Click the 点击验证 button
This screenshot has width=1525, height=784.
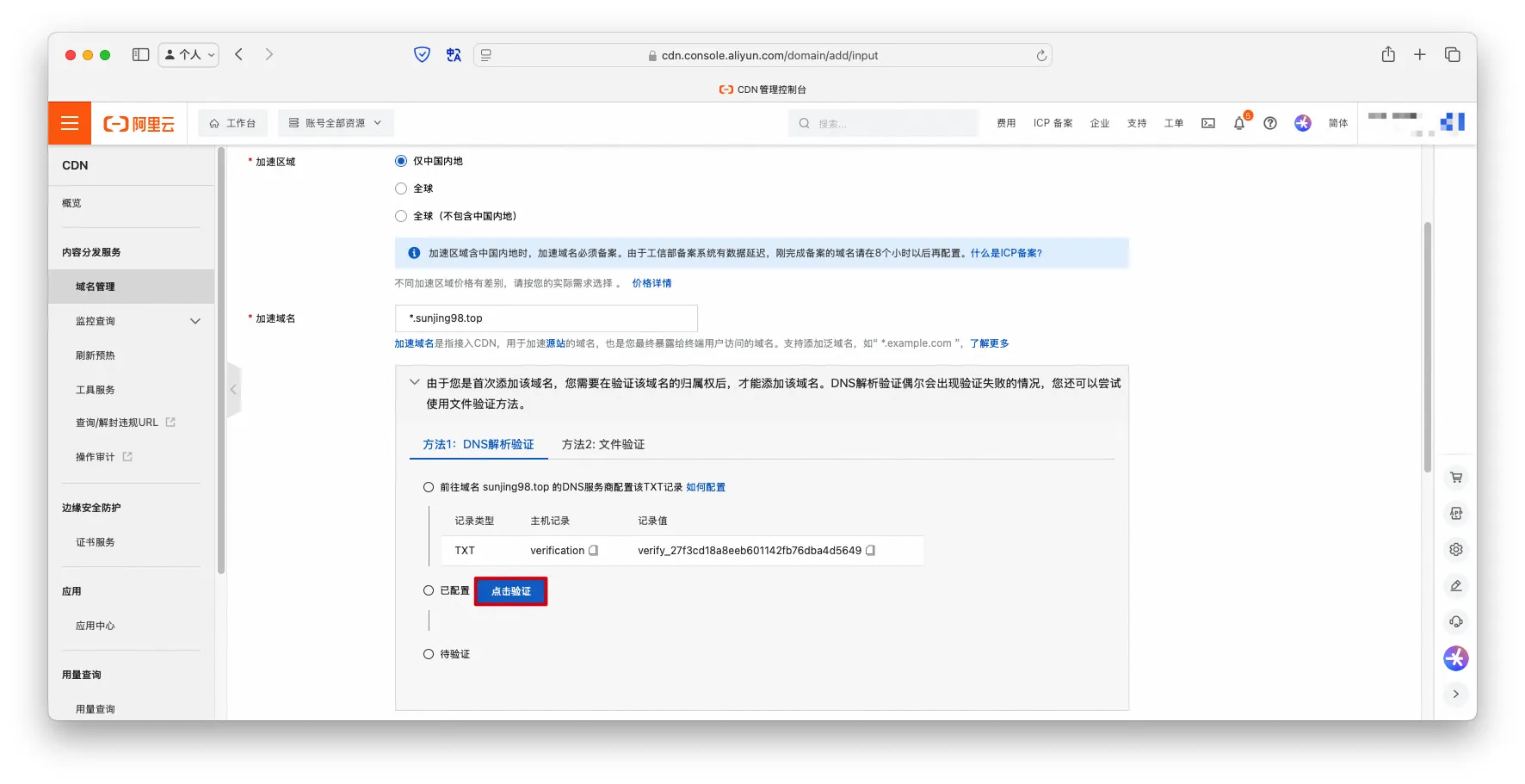point(510,591)
